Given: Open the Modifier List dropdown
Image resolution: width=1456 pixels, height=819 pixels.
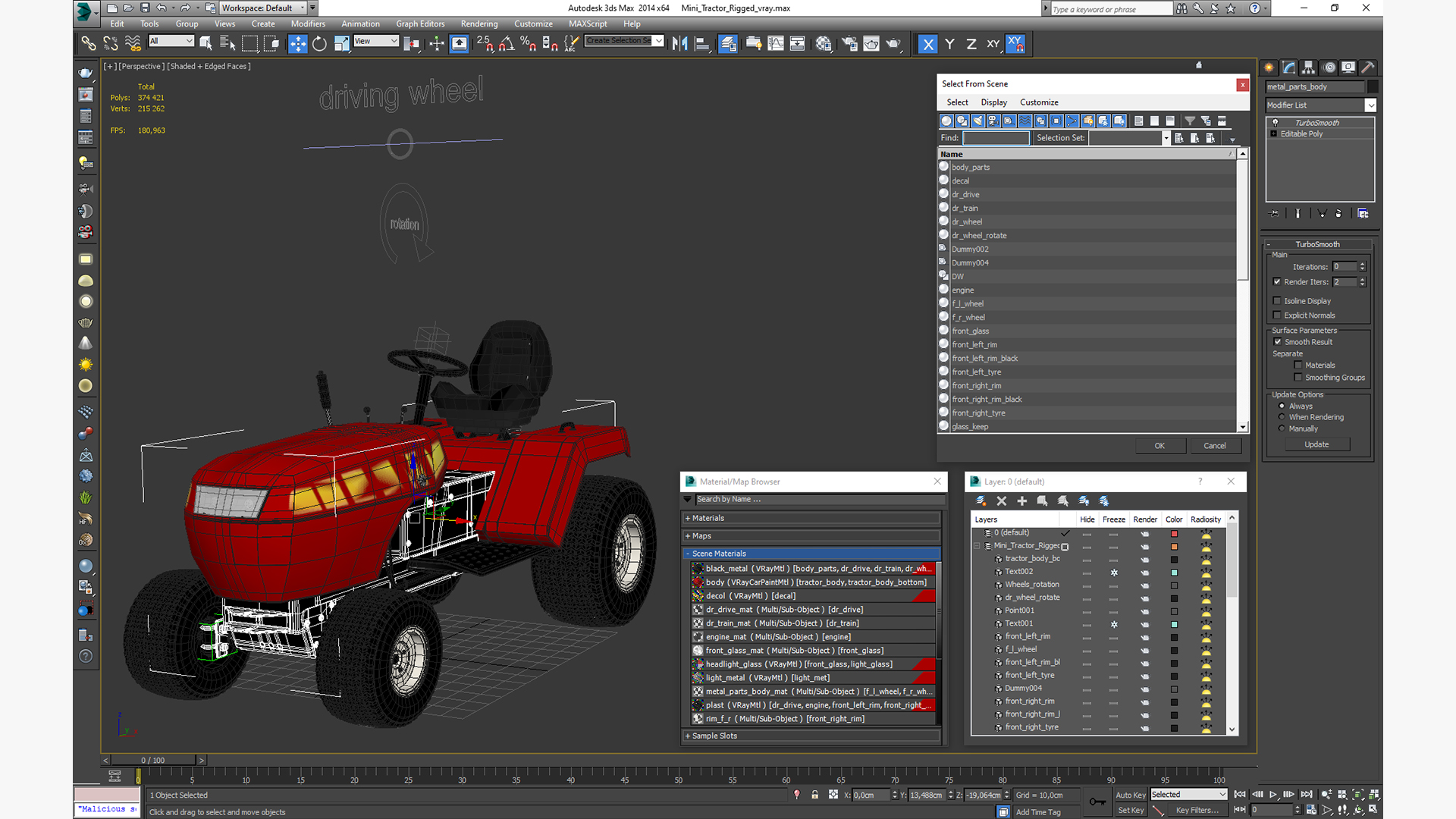Looking at the screenshot, I should pos(1370,105).
